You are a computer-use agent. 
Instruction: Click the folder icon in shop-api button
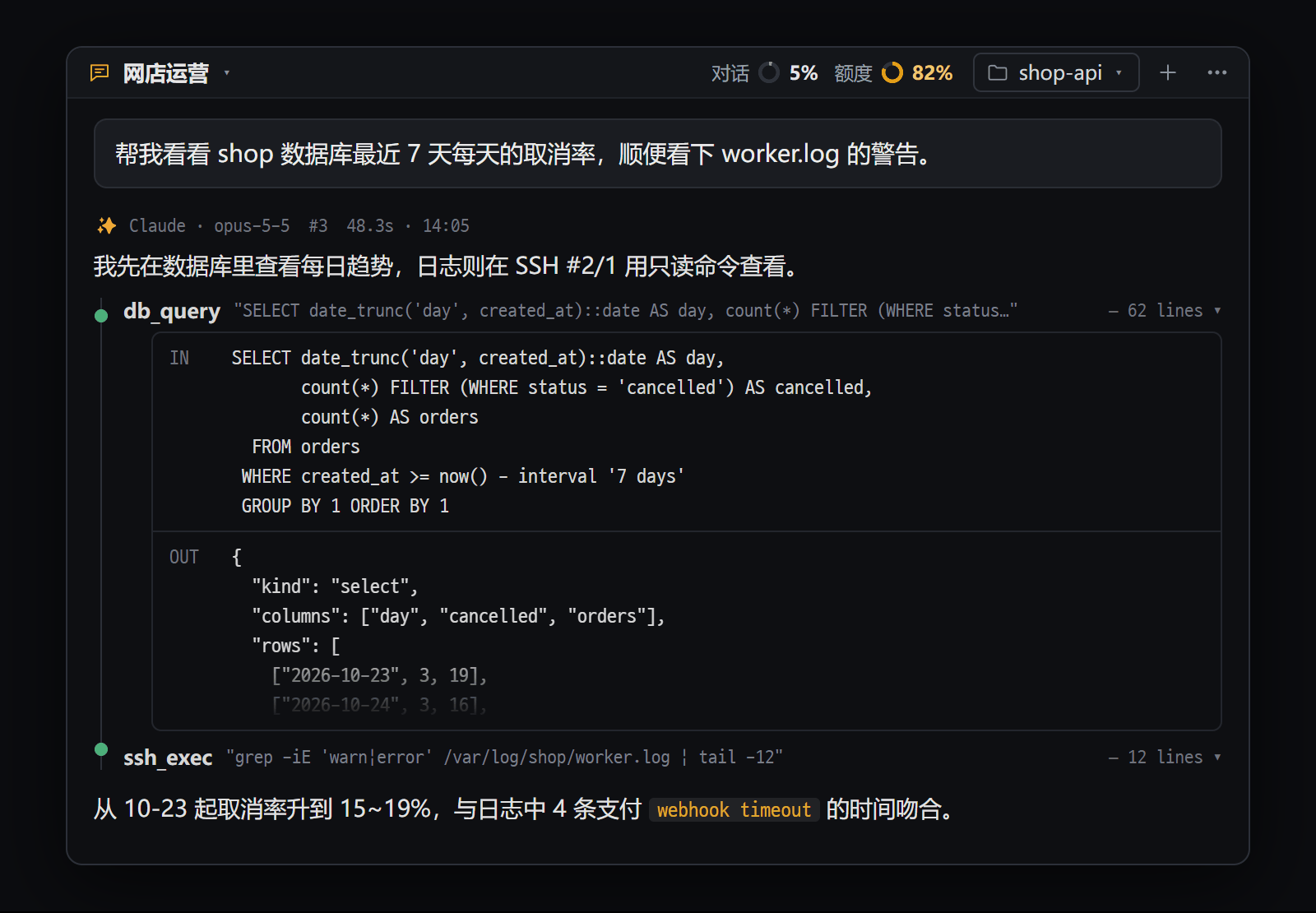pyautogui.click(x=998, y=72)
